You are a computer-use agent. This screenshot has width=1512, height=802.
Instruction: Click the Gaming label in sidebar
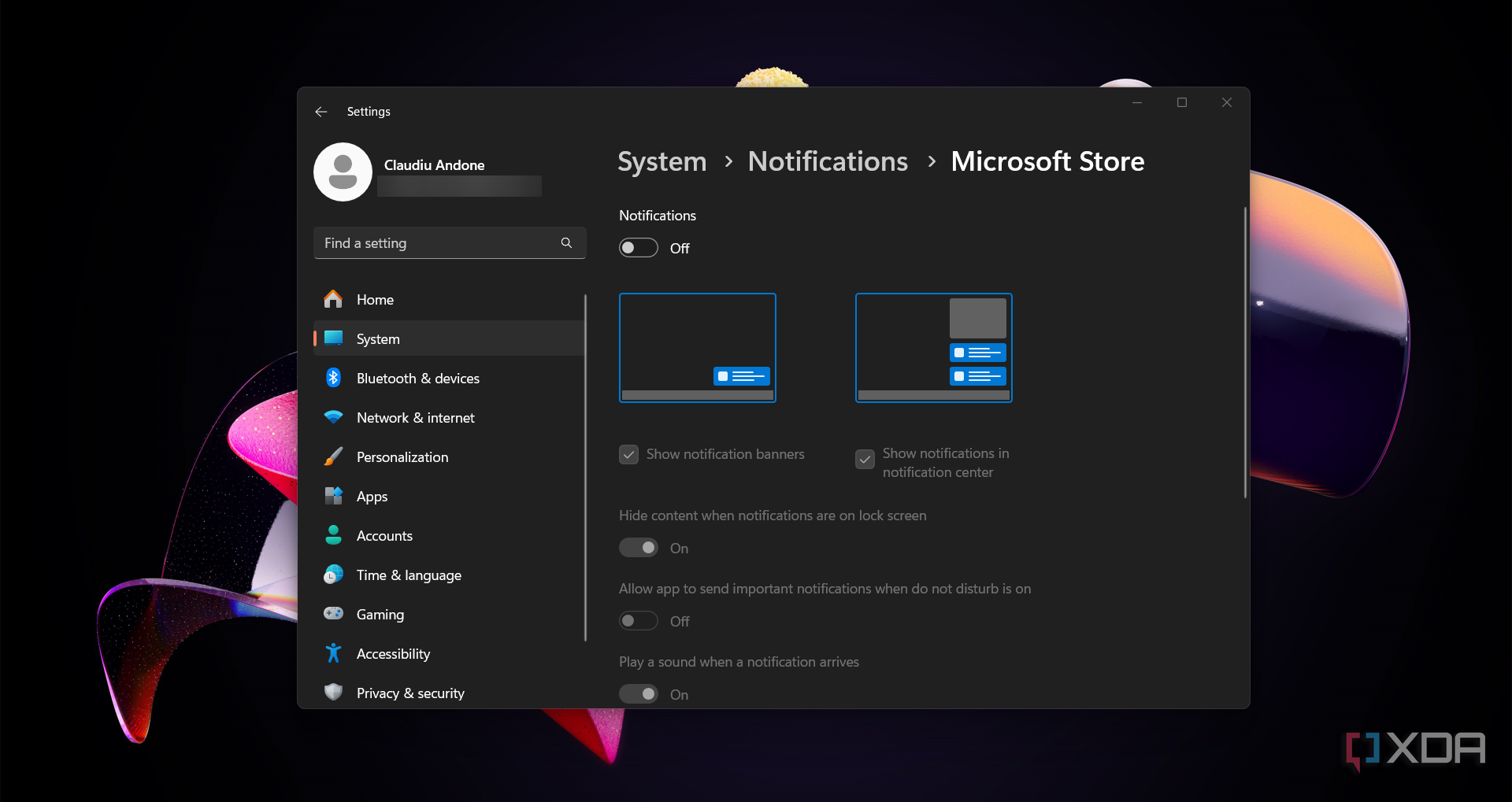tap(380, 615)
